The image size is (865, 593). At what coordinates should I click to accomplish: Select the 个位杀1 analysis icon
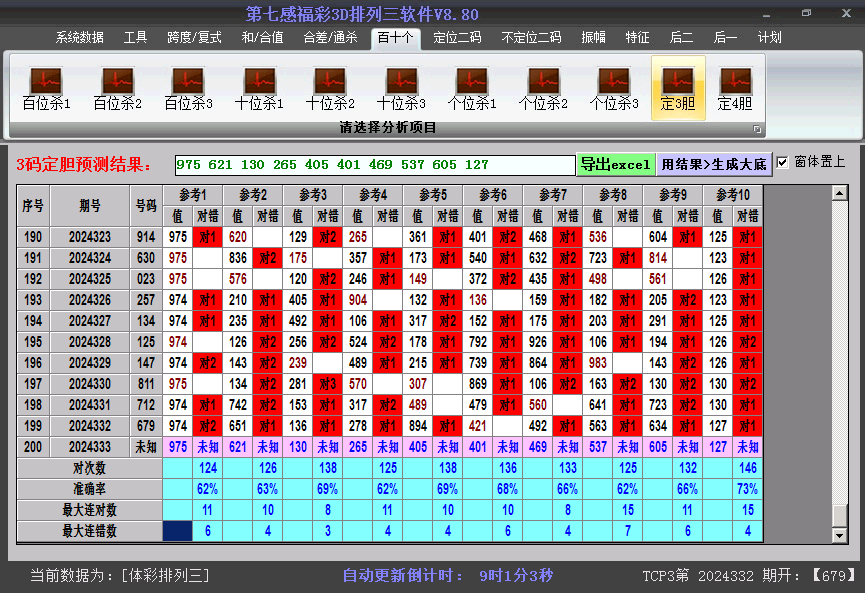click(x=472, y=88)
